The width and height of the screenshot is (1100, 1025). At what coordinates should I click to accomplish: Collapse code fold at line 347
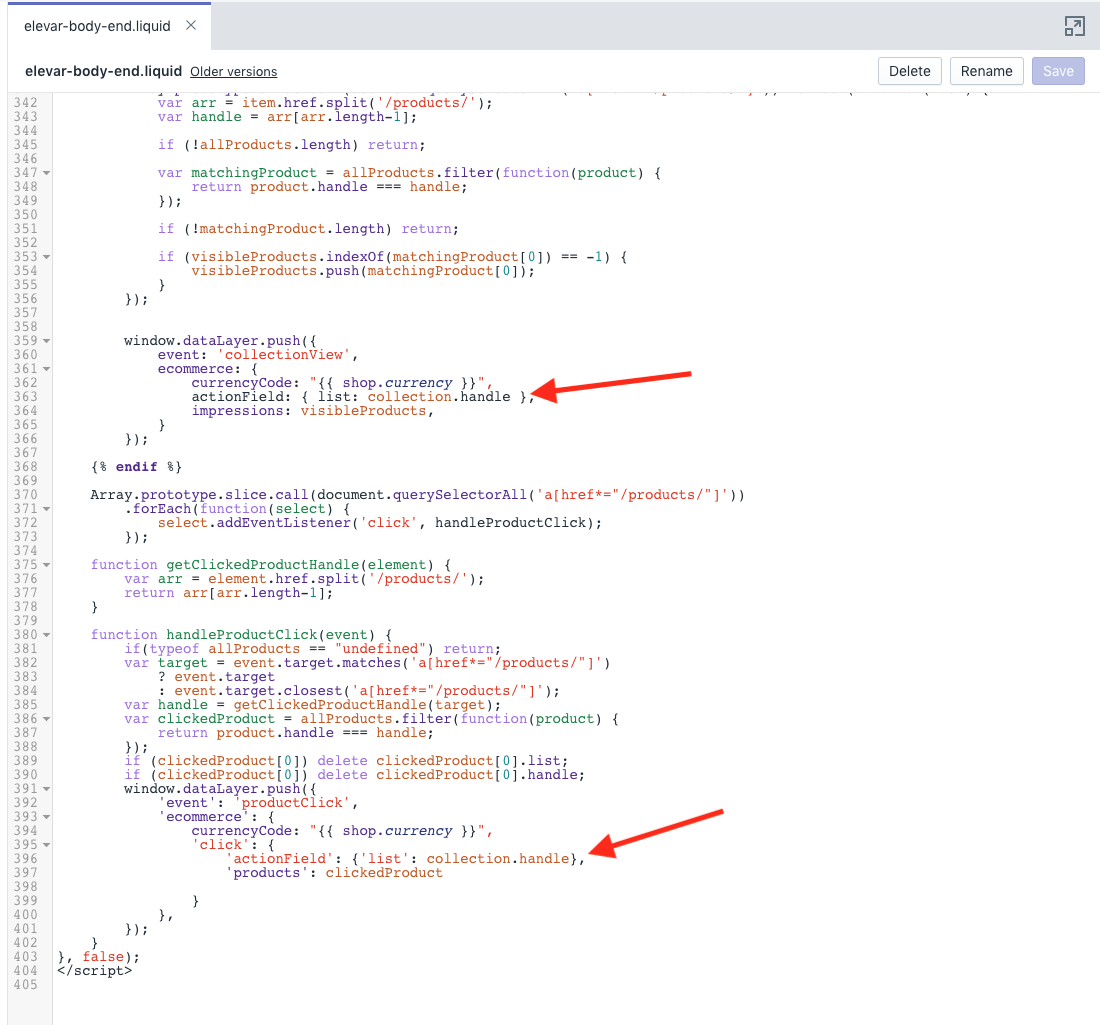46,173
